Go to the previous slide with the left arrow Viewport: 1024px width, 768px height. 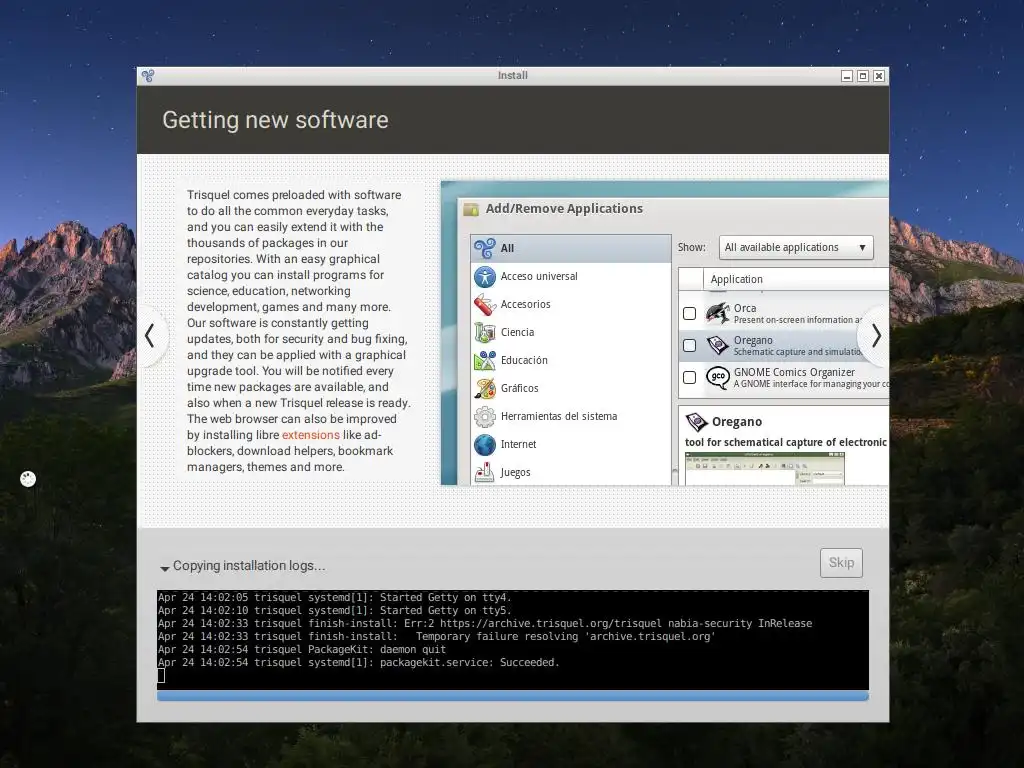[x=150, y=336]
